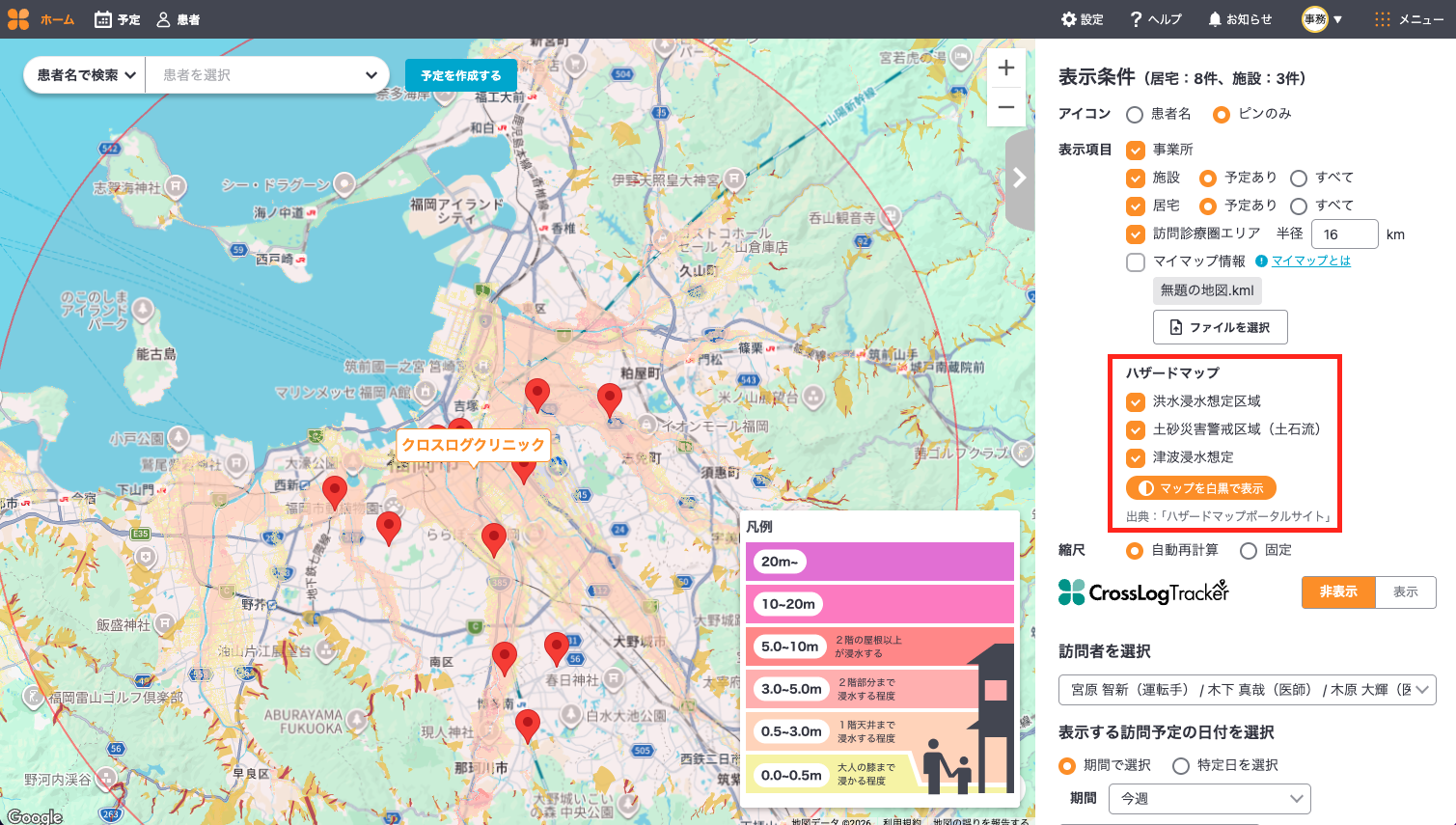This screenshot has width=1456, height=825.
Task: Select the ピンのみ radio button
Action: (x=1222, y=115)
